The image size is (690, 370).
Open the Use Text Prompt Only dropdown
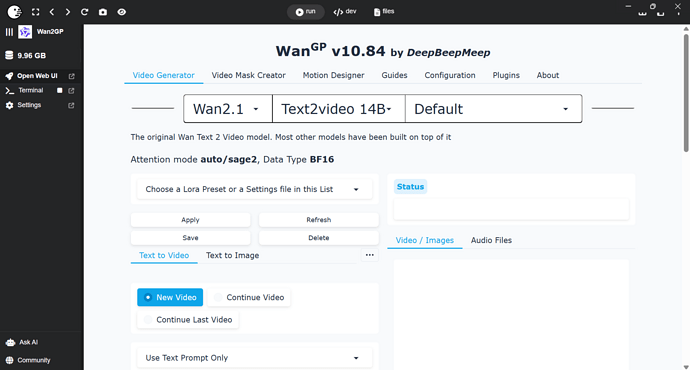pyautogui.click(x=254, y=358)
